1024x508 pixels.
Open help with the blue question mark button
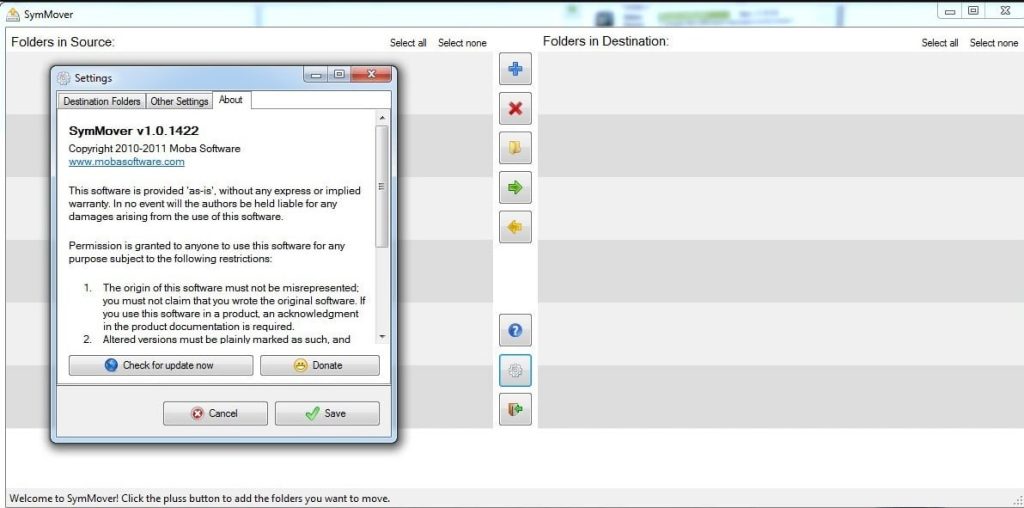[x=515, y=330]
